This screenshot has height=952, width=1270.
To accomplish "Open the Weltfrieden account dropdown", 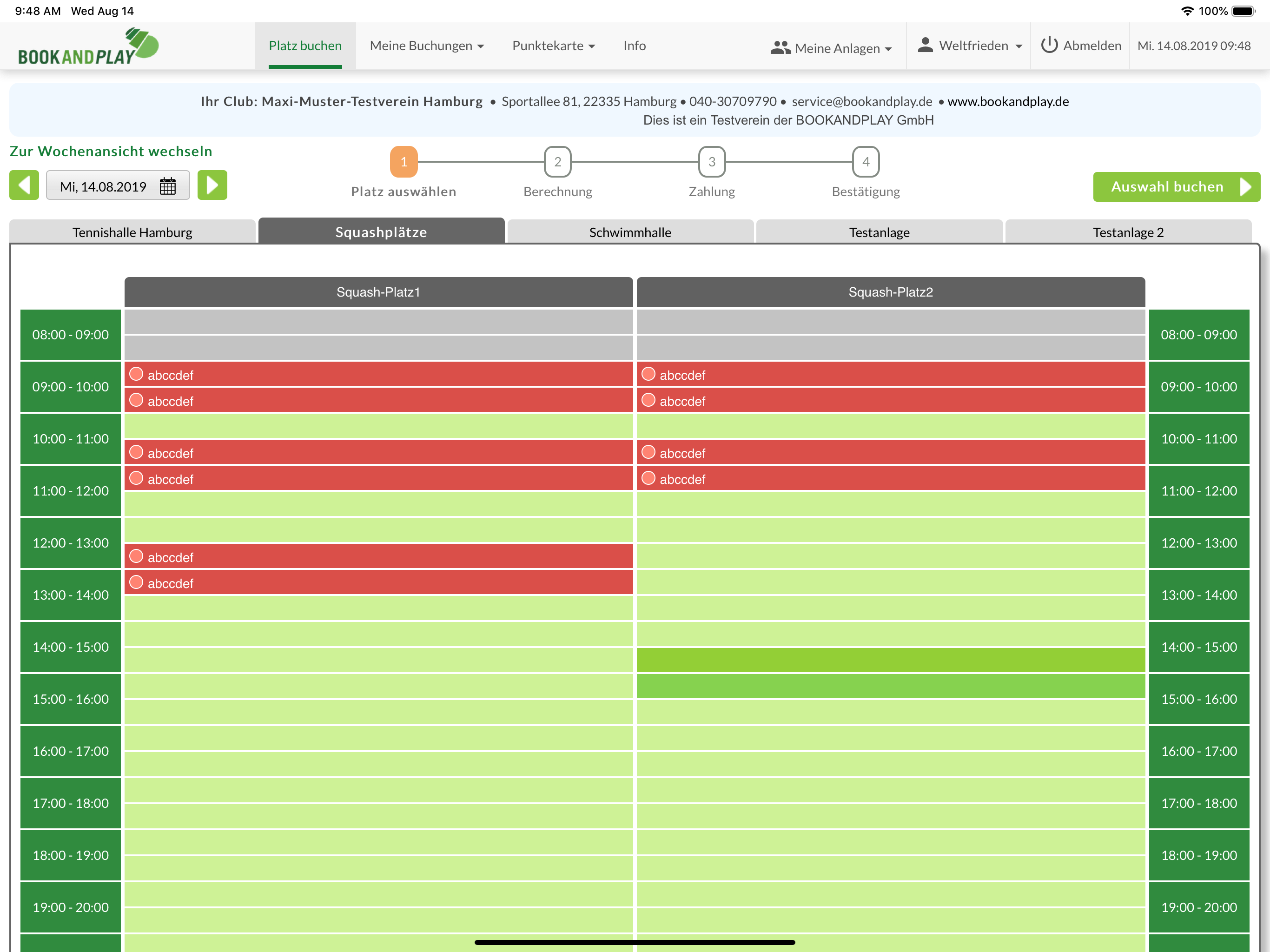I will click(x=970, y=46).
